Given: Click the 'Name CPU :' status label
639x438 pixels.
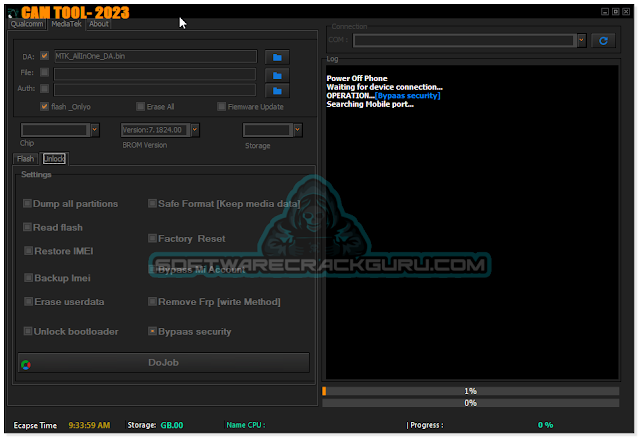Looking at the screenshot, I should tap(246, 425).
